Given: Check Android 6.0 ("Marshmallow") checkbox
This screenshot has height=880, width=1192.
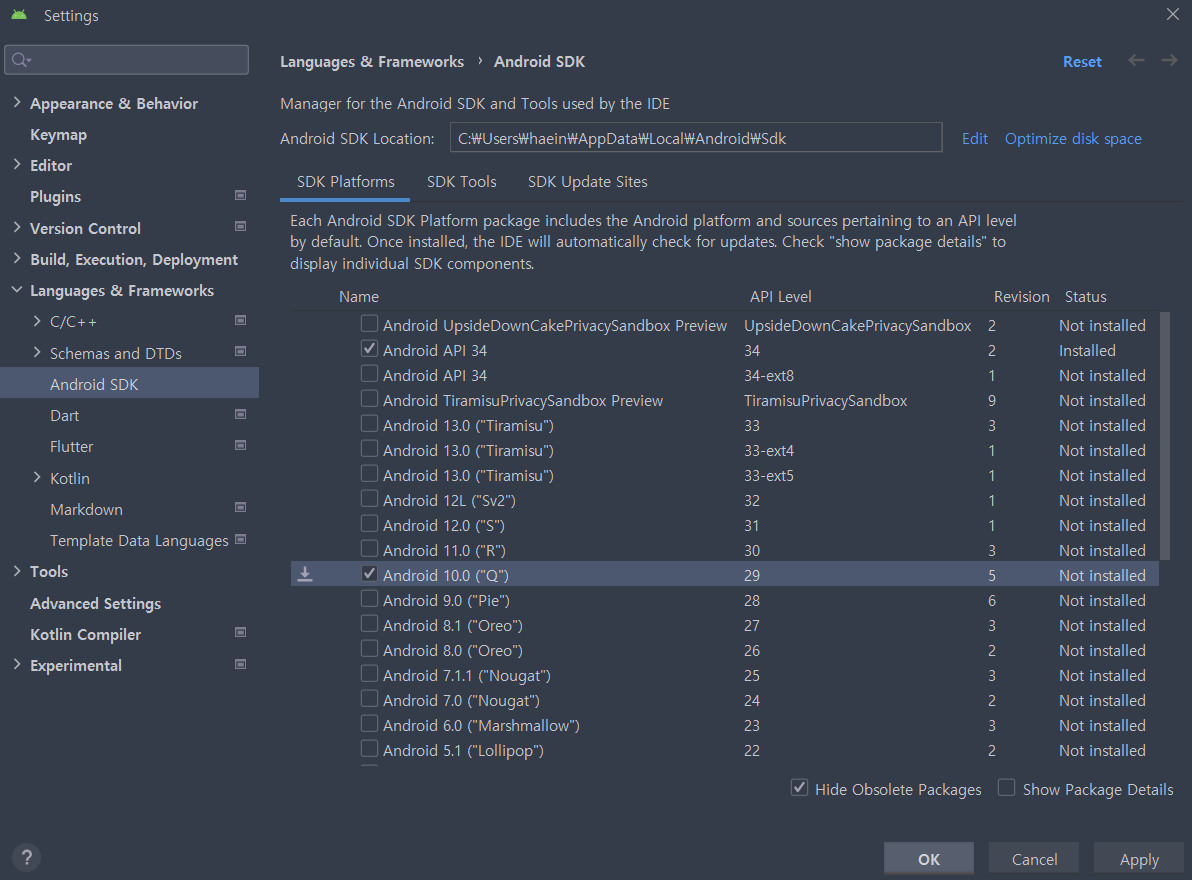Looking at the screenshot, I should point(369,723).
